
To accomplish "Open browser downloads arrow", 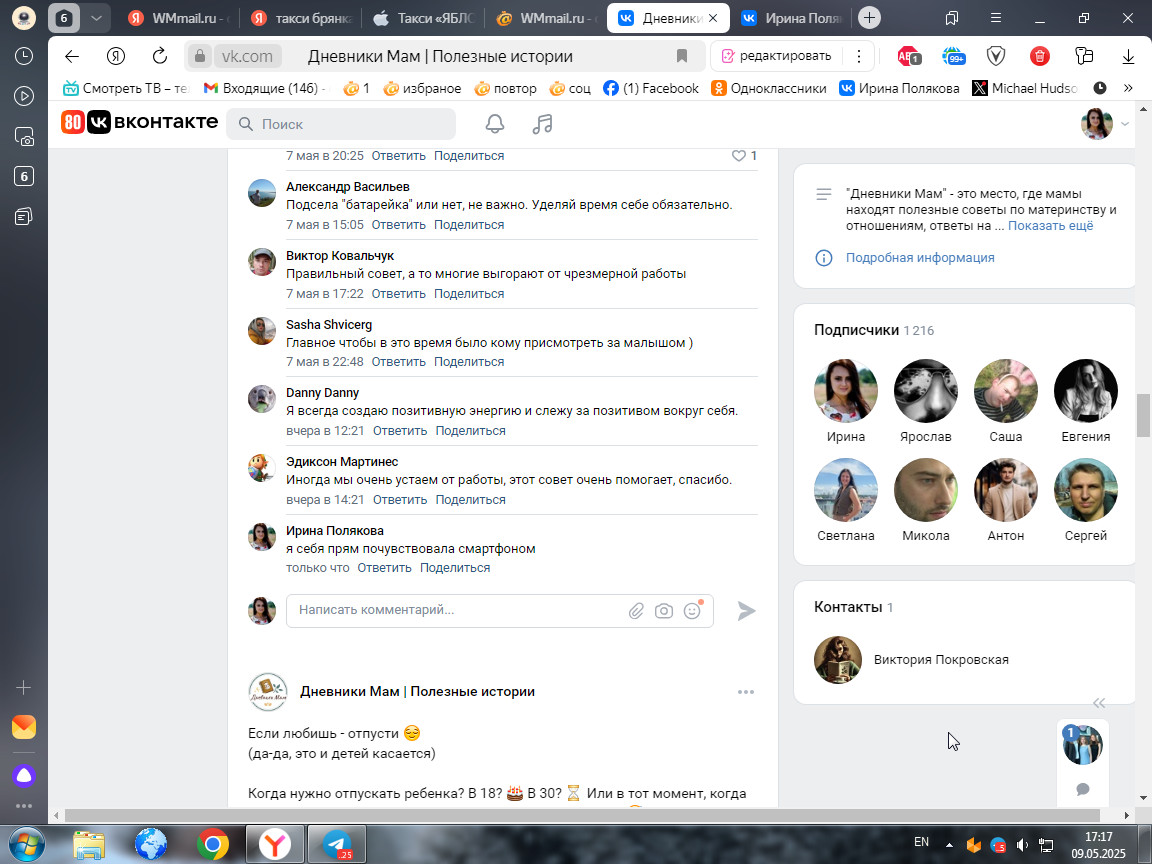I will (1128, 57).
